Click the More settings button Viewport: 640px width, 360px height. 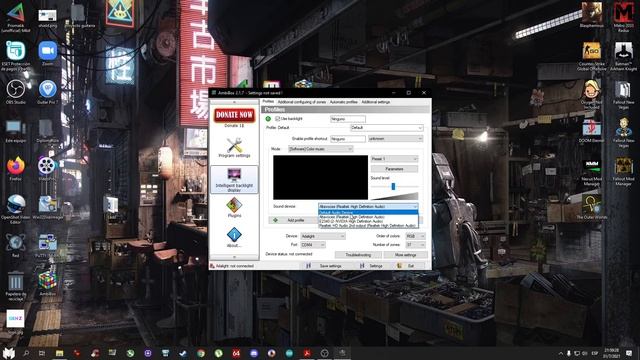(x=405, y=255)
